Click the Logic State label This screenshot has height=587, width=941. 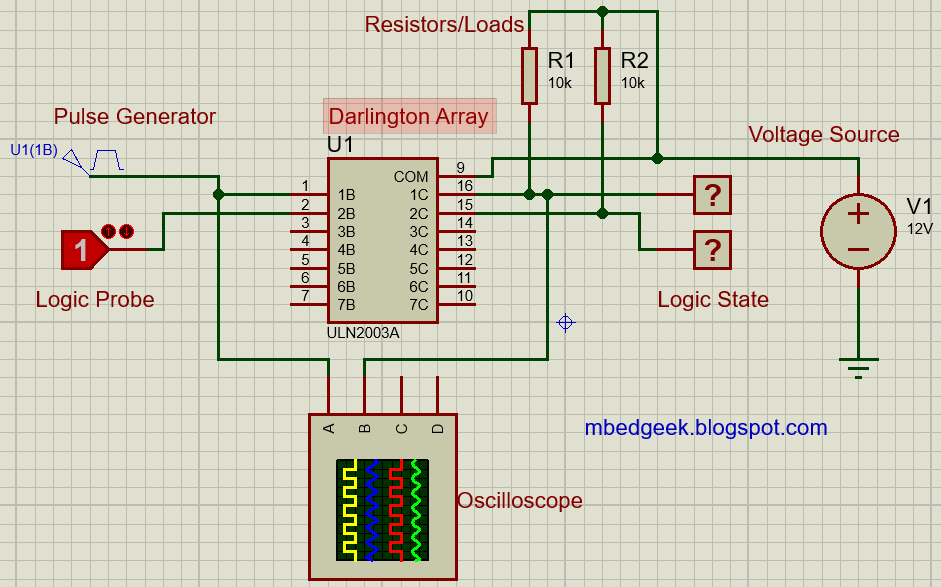pyautogui.click(x=713, y=300)
